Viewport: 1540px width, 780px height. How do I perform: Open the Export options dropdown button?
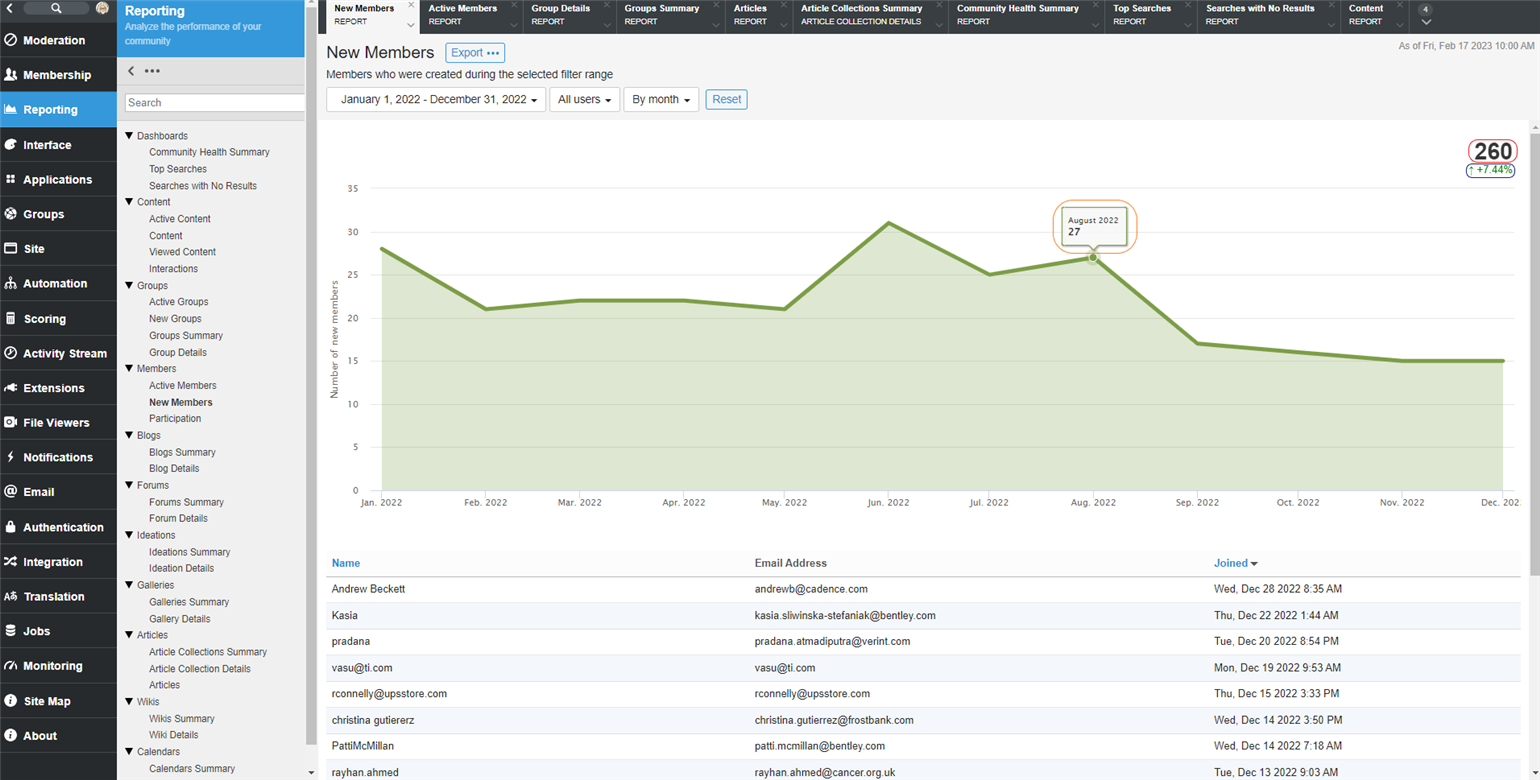pos(475,53)
